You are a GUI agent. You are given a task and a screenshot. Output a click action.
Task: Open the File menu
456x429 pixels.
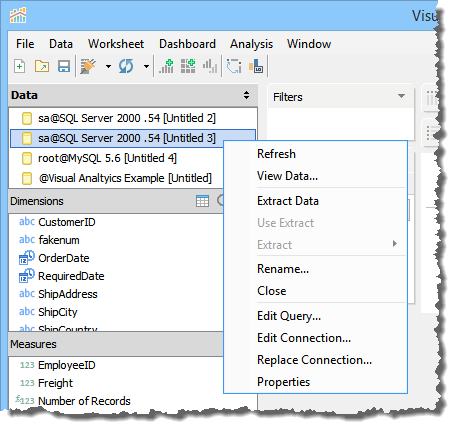pos(25,44)
